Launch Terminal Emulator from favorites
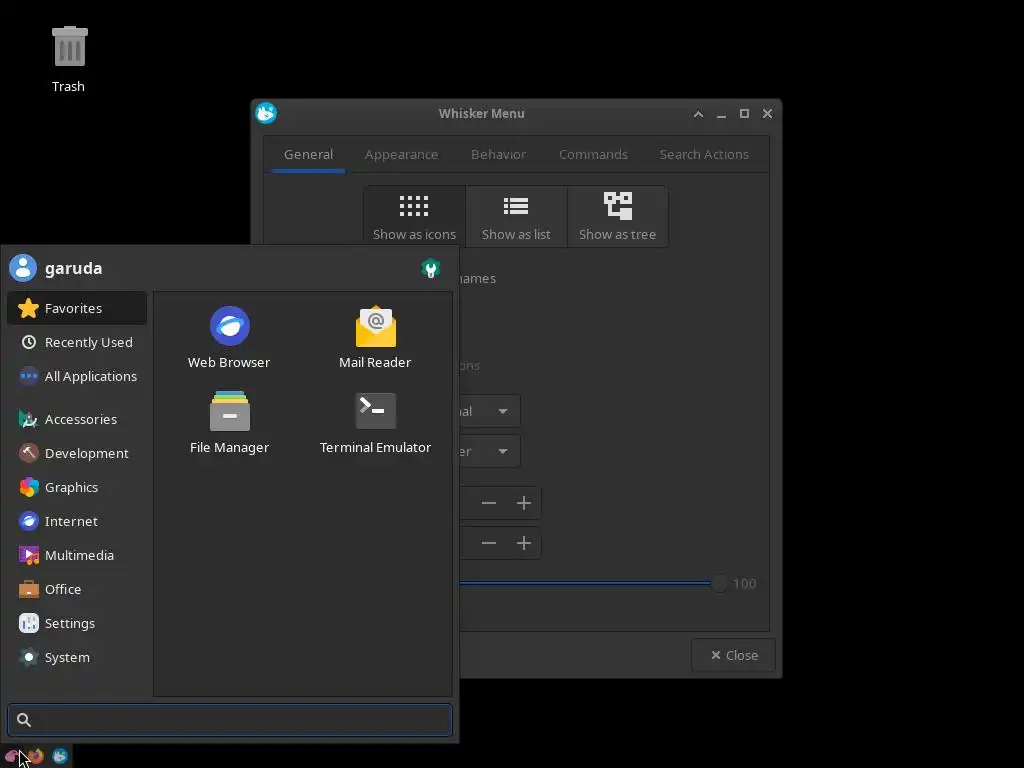The width and height of the screenshot is (1024, 768). coord(376,423)
